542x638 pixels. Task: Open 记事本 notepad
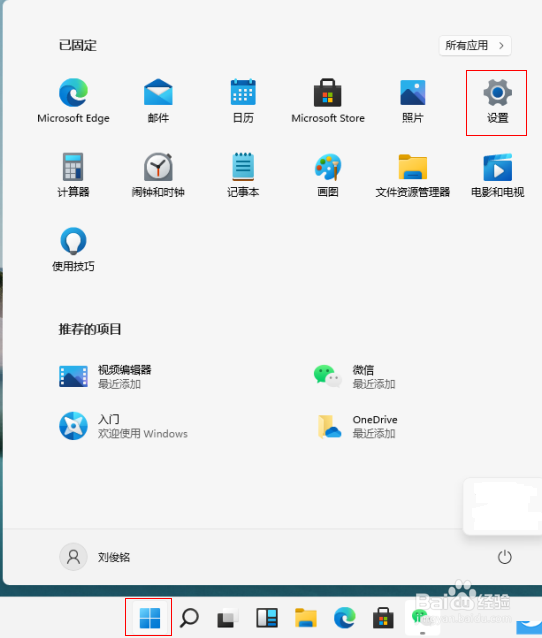click(243, 175)
